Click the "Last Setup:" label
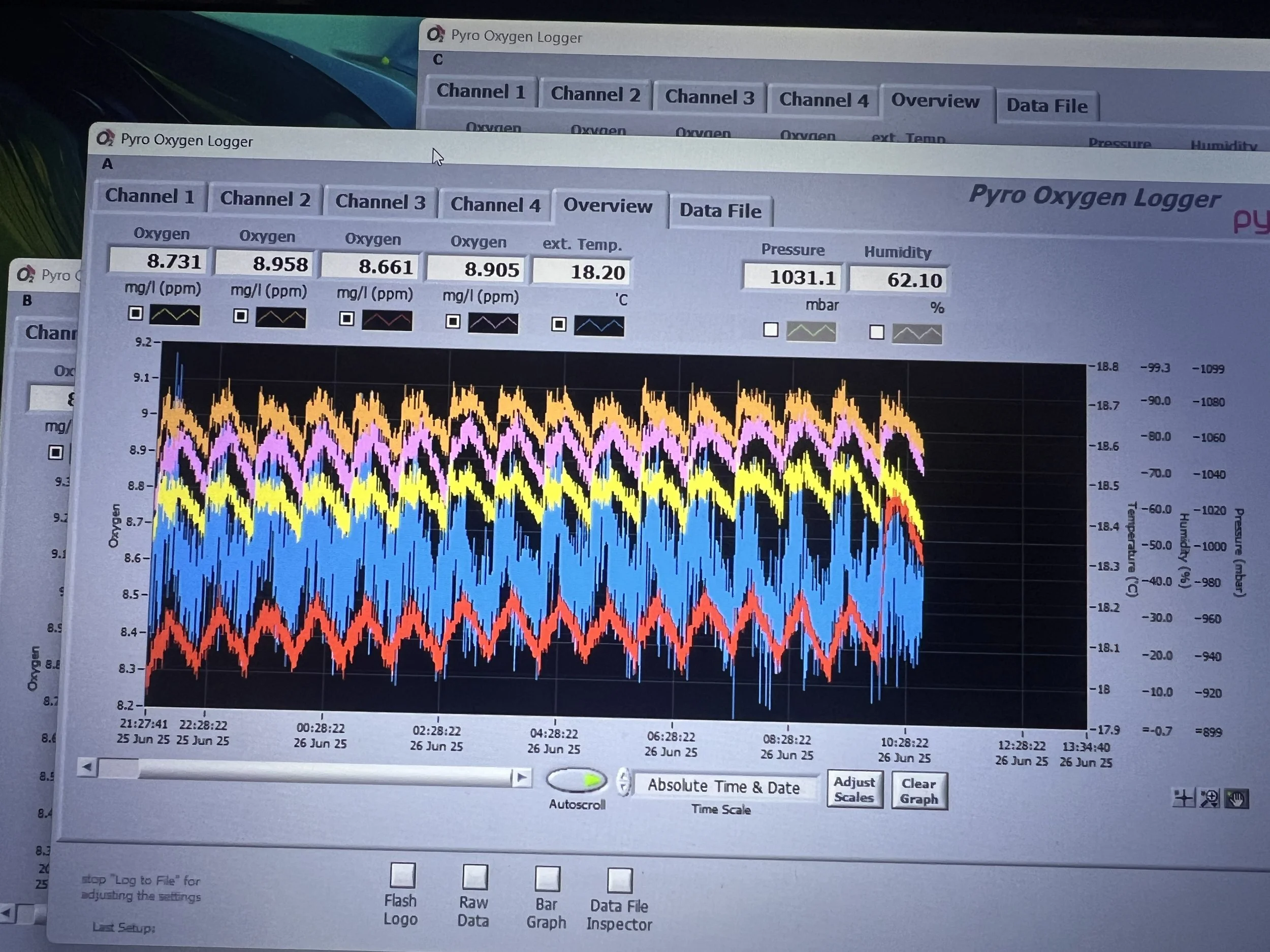Screen dimensions: 1270x952 (123, 927)
